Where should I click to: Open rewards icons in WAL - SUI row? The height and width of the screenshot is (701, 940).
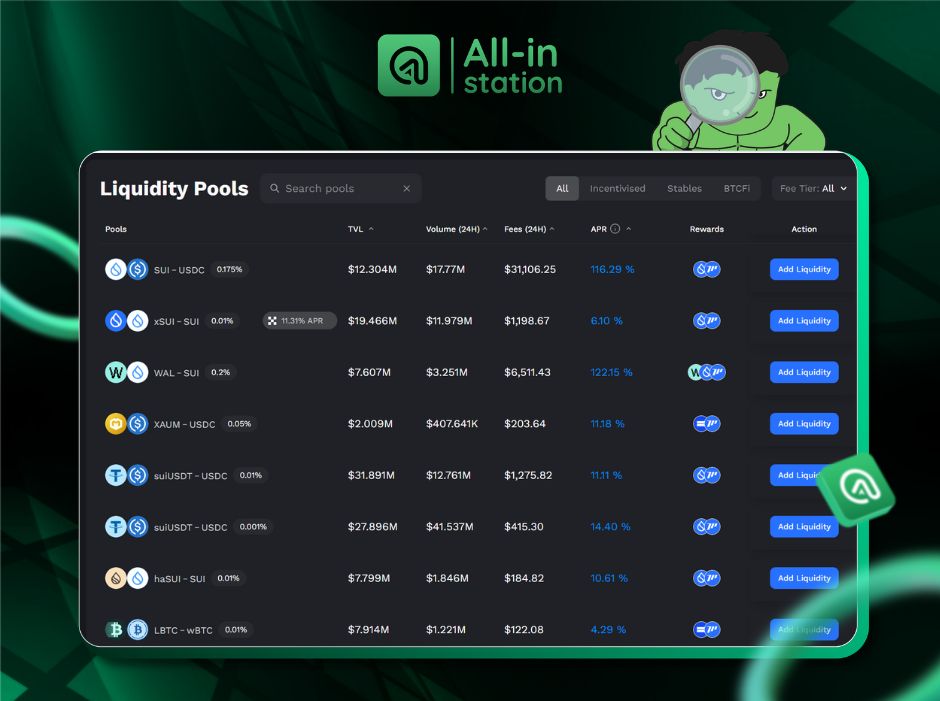tap(707, 372)
